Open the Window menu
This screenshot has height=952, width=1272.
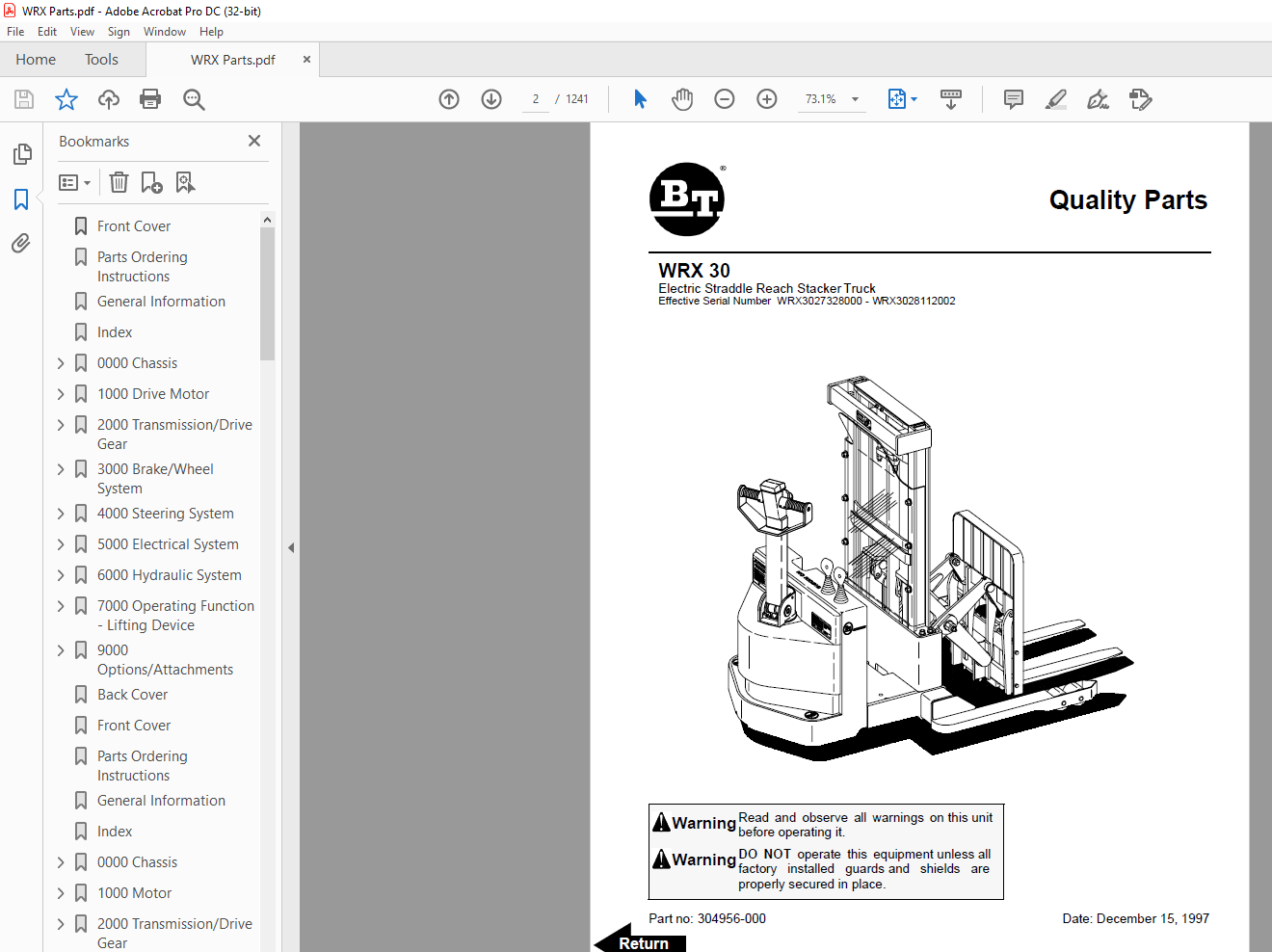tap(165, 32)
